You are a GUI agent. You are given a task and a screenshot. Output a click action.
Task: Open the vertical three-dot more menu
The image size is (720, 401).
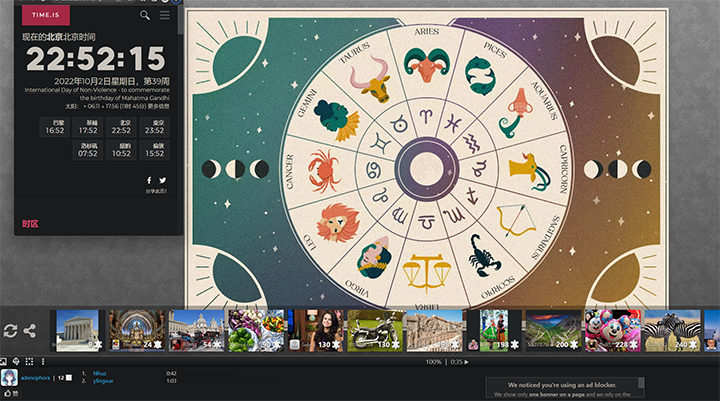[43, 361]
